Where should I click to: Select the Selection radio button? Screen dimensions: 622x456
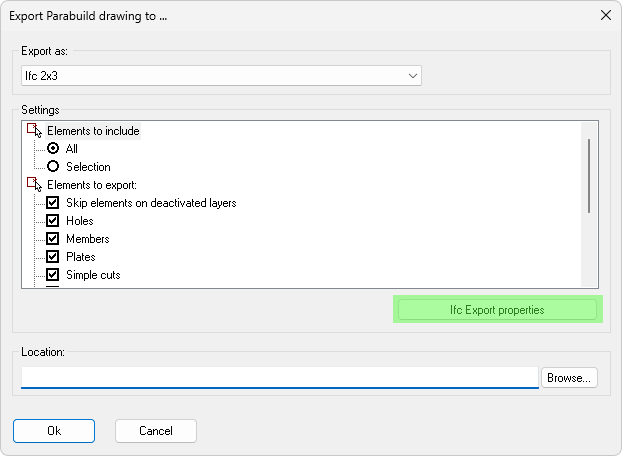tap(53, 166)
